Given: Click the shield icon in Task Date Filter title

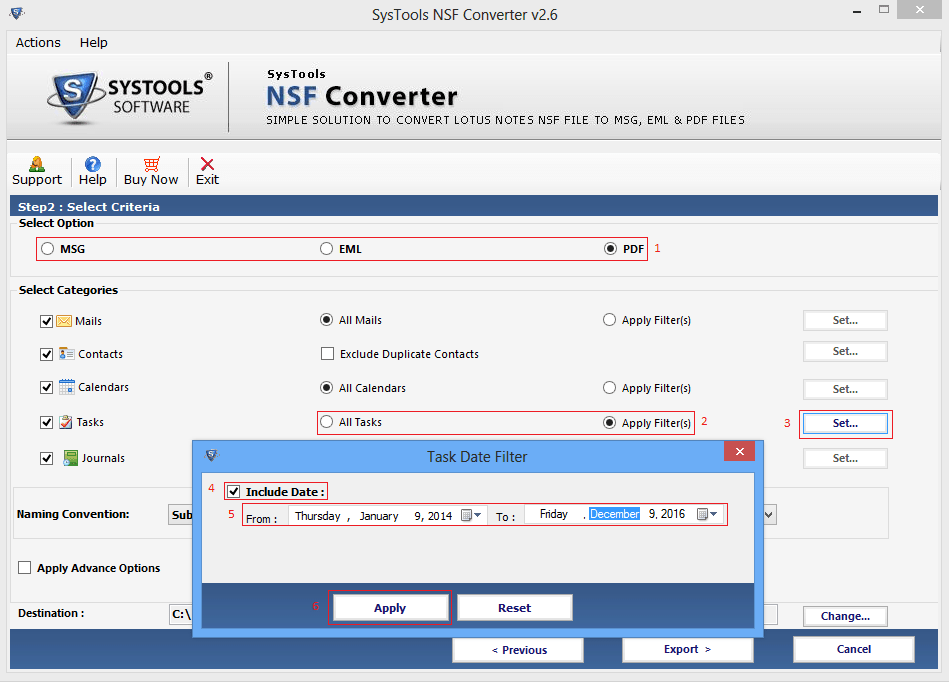Looking at the screenshot, I should click(211, 456).
